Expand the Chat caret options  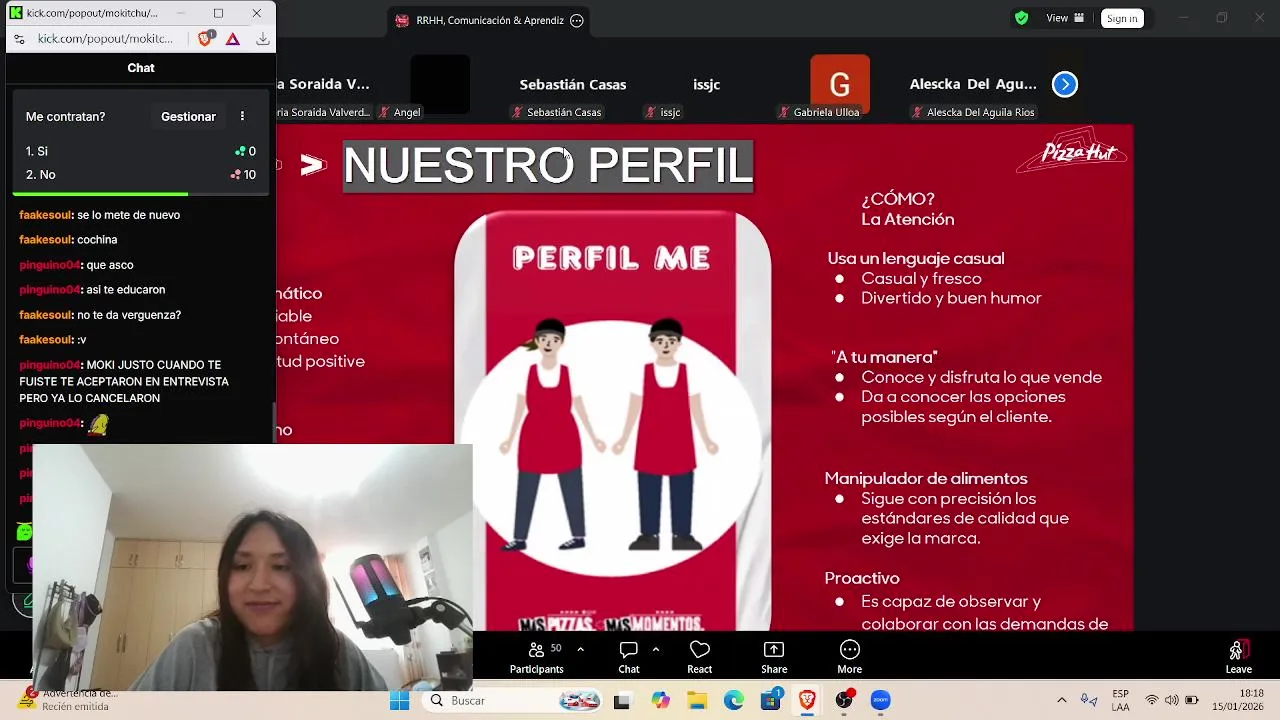coord(655,649)
